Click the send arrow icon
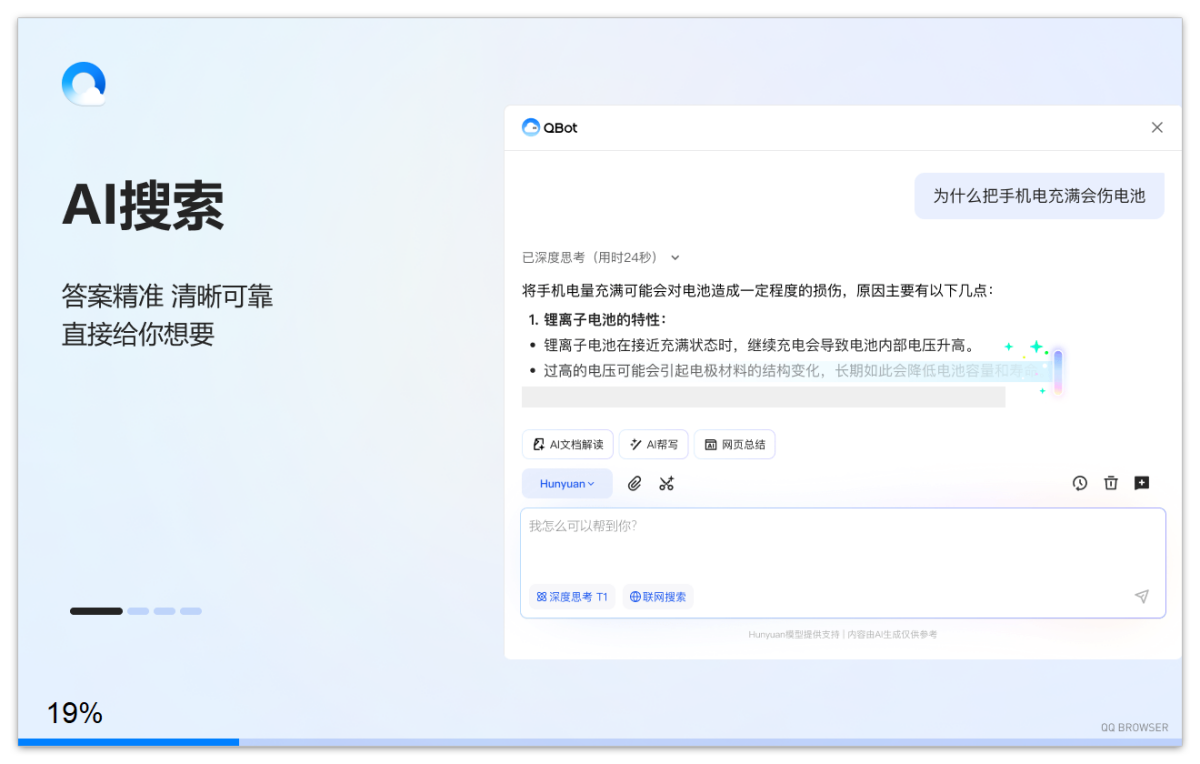 coord(1141,596)
